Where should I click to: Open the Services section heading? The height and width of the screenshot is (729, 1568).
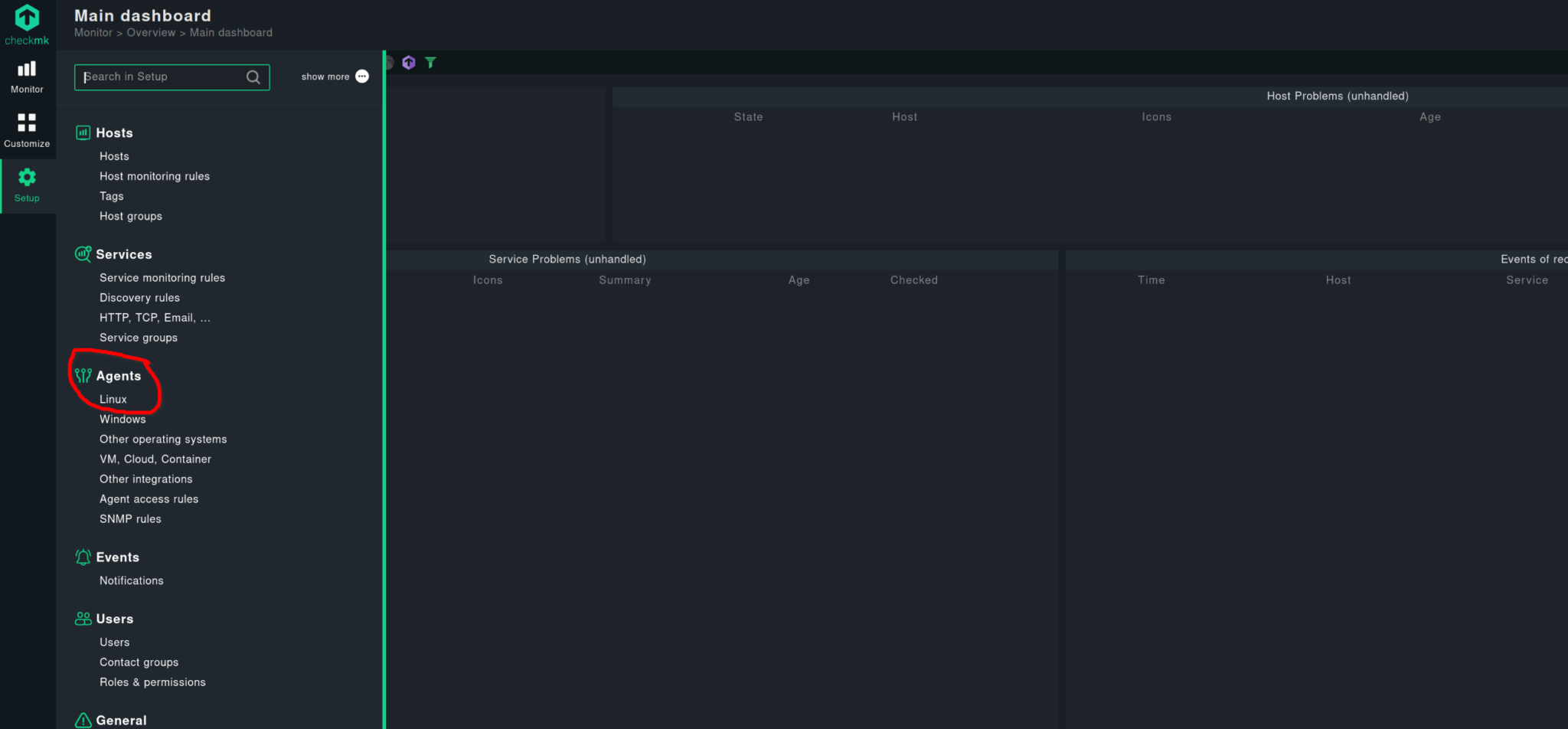point(123,255)
